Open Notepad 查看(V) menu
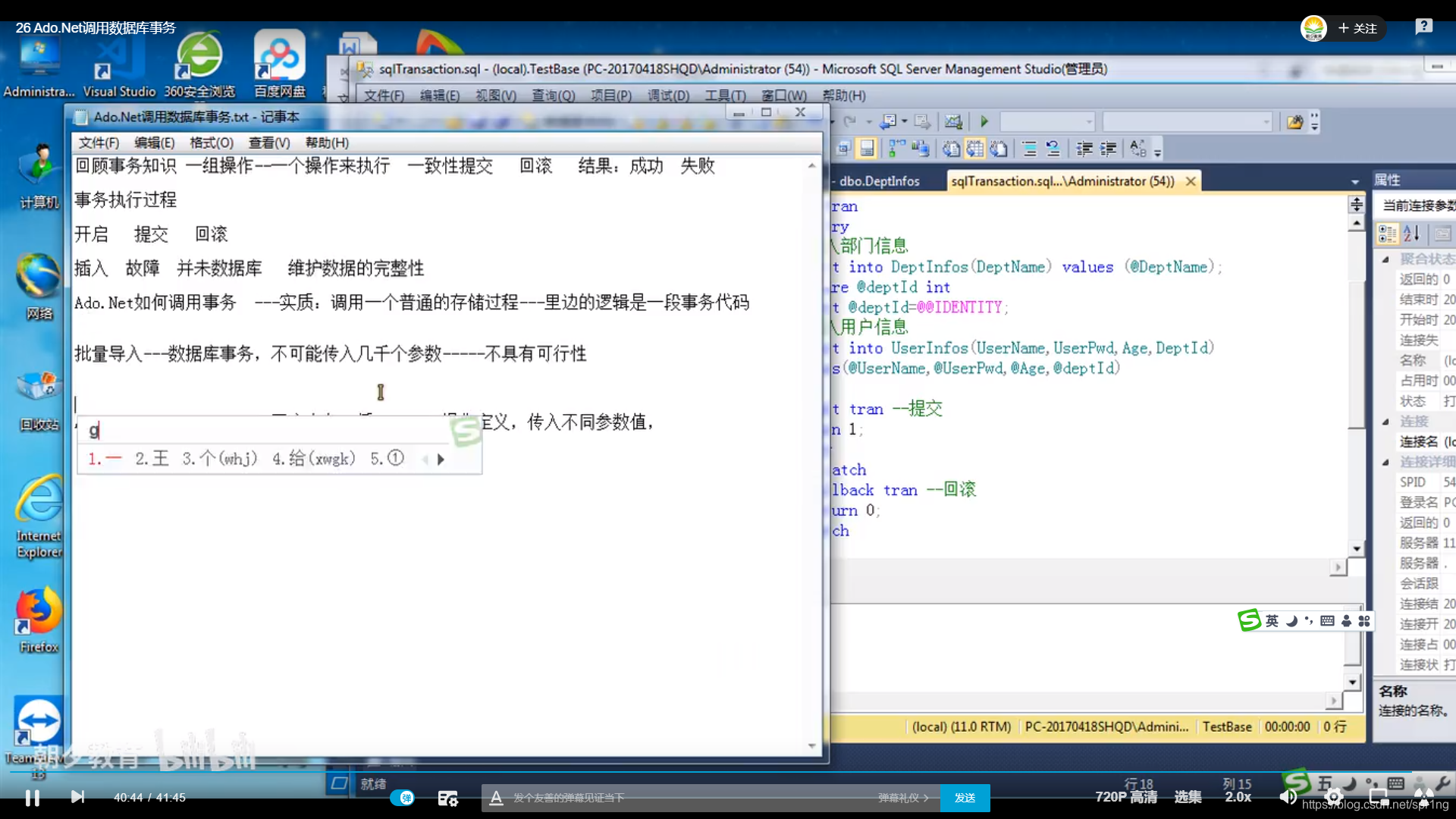1456x819 pixels. 269,143
